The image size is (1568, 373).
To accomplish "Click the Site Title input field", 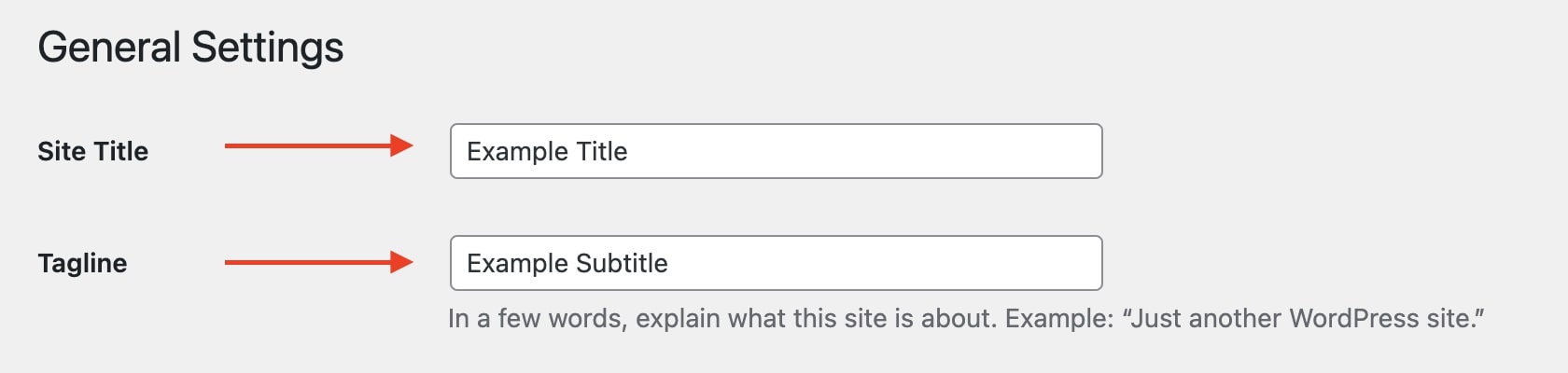I will click(775, 151).
